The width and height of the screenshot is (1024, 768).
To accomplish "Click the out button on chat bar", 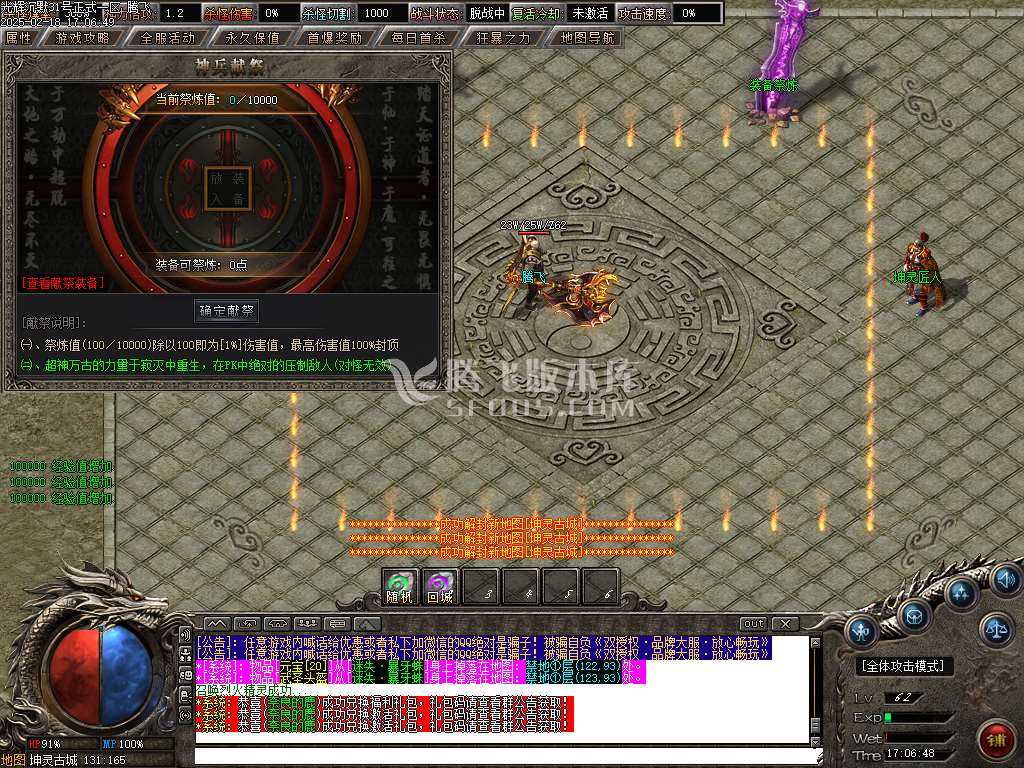I will (x=754, y=624).
